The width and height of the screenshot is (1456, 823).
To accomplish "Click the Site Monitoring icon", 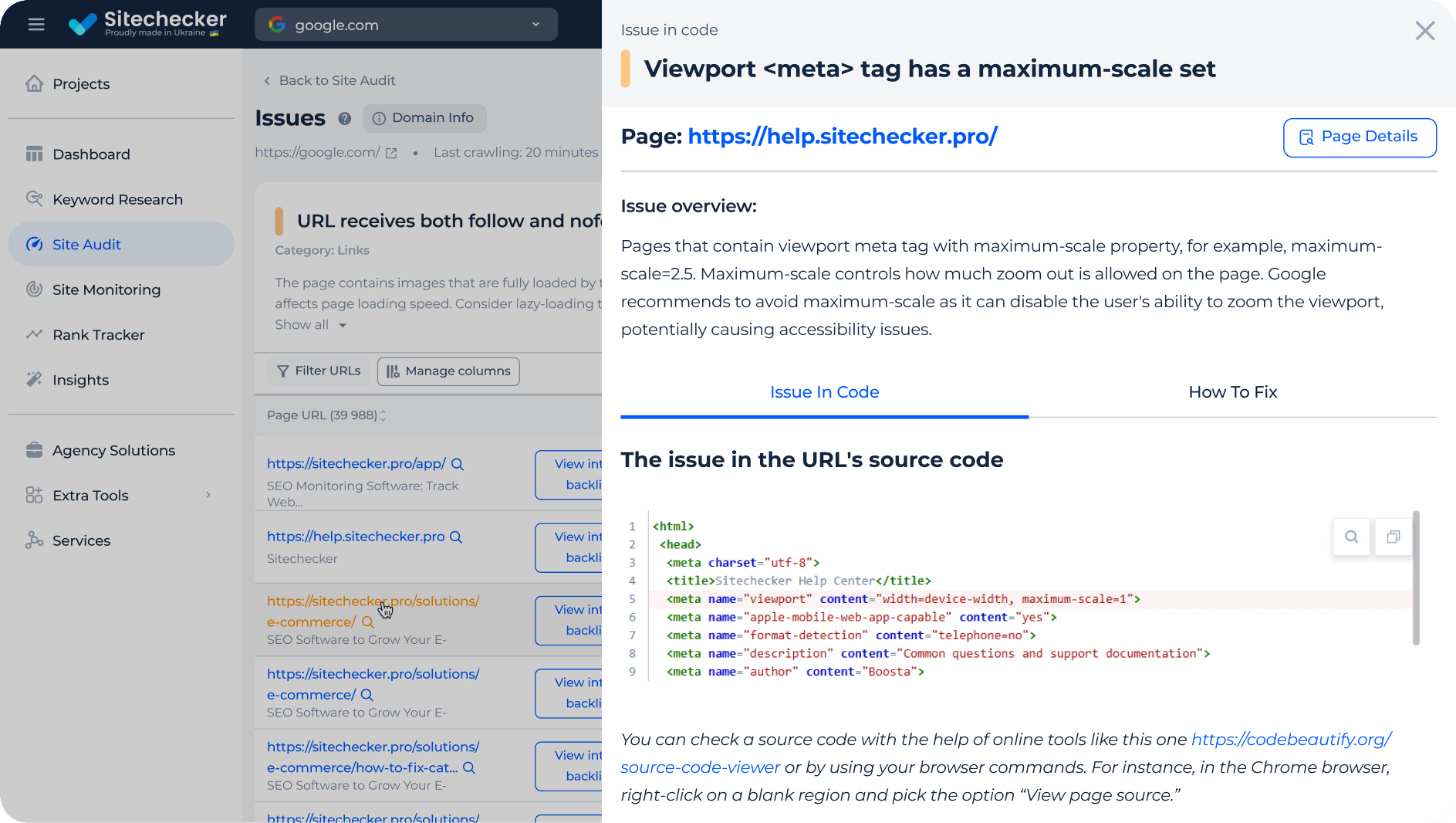I will pos(34,289).
